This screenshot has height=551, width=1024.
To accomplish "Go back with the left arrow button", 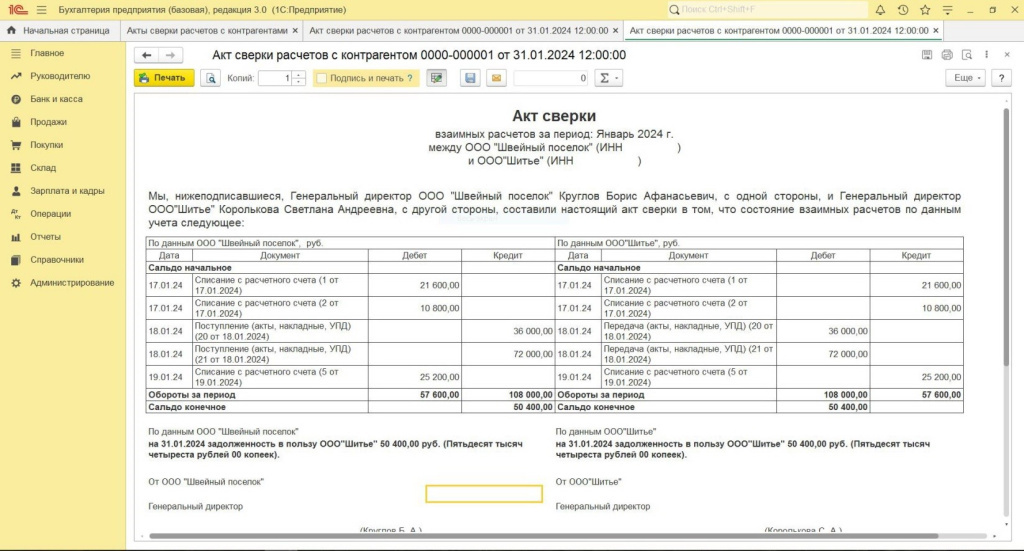I will tap(147, 55).
